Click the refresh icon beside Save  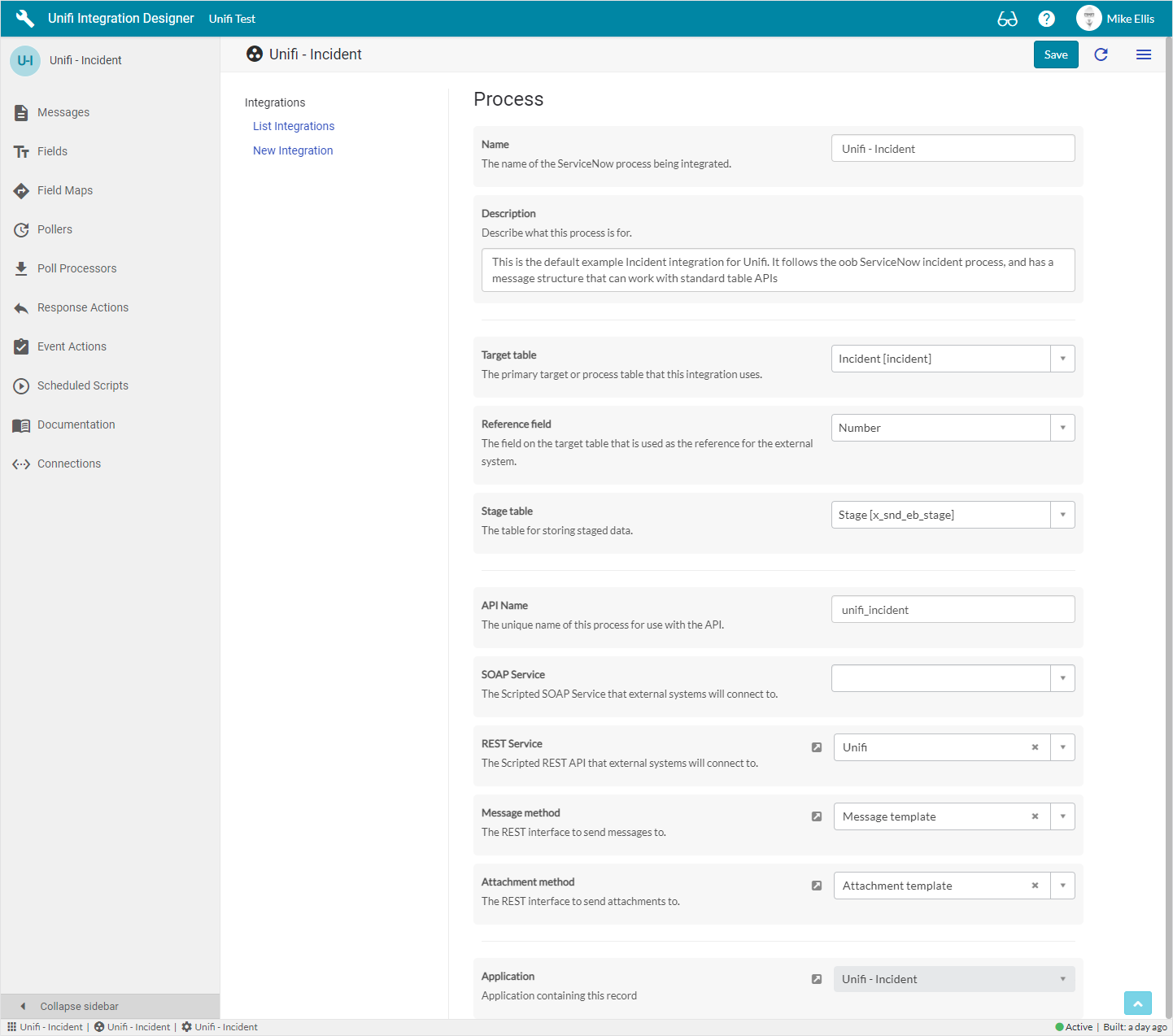(1101, 54)
